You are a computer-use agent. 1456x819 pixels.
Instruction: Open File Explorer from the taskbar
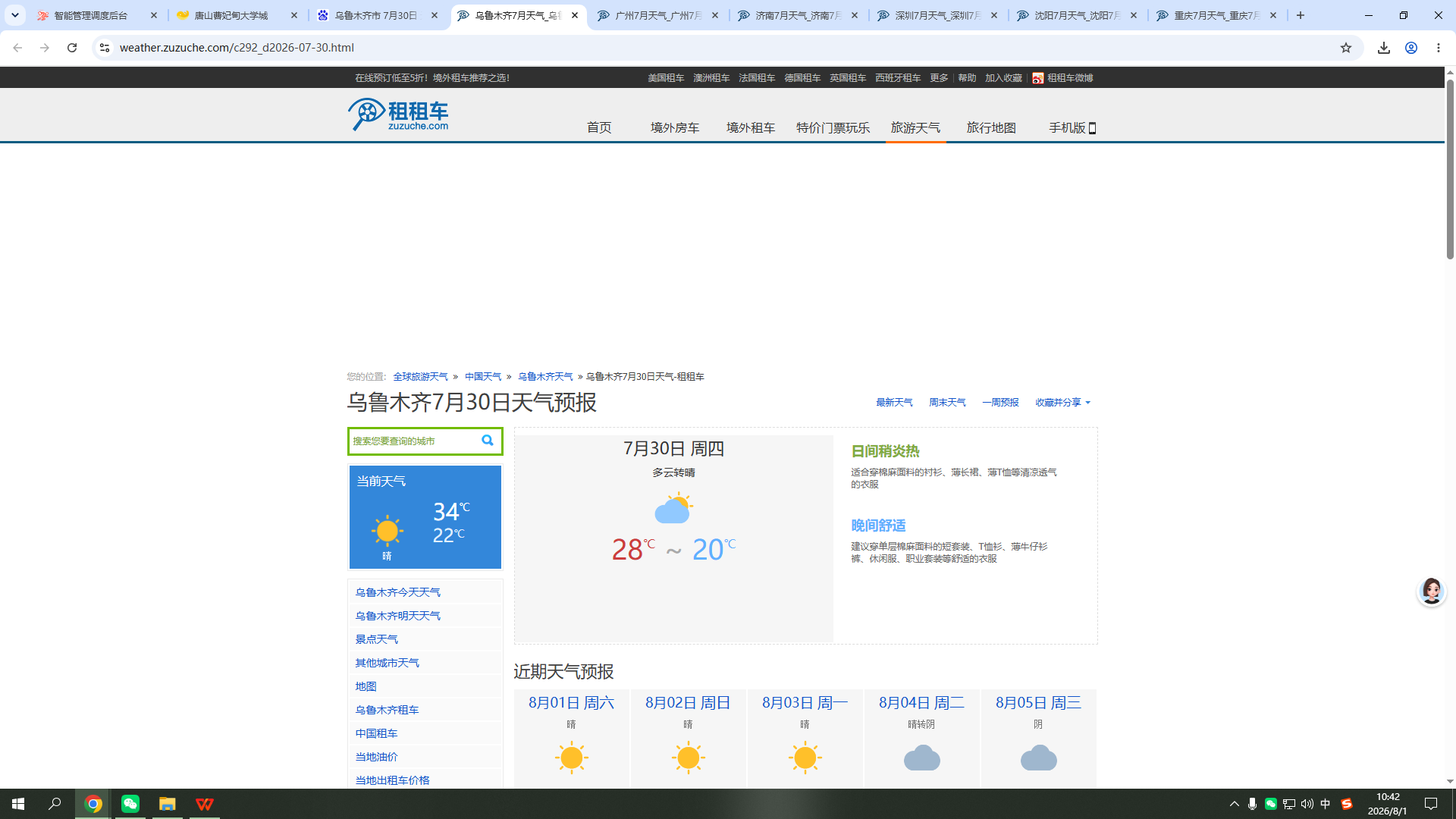(167, 804)
